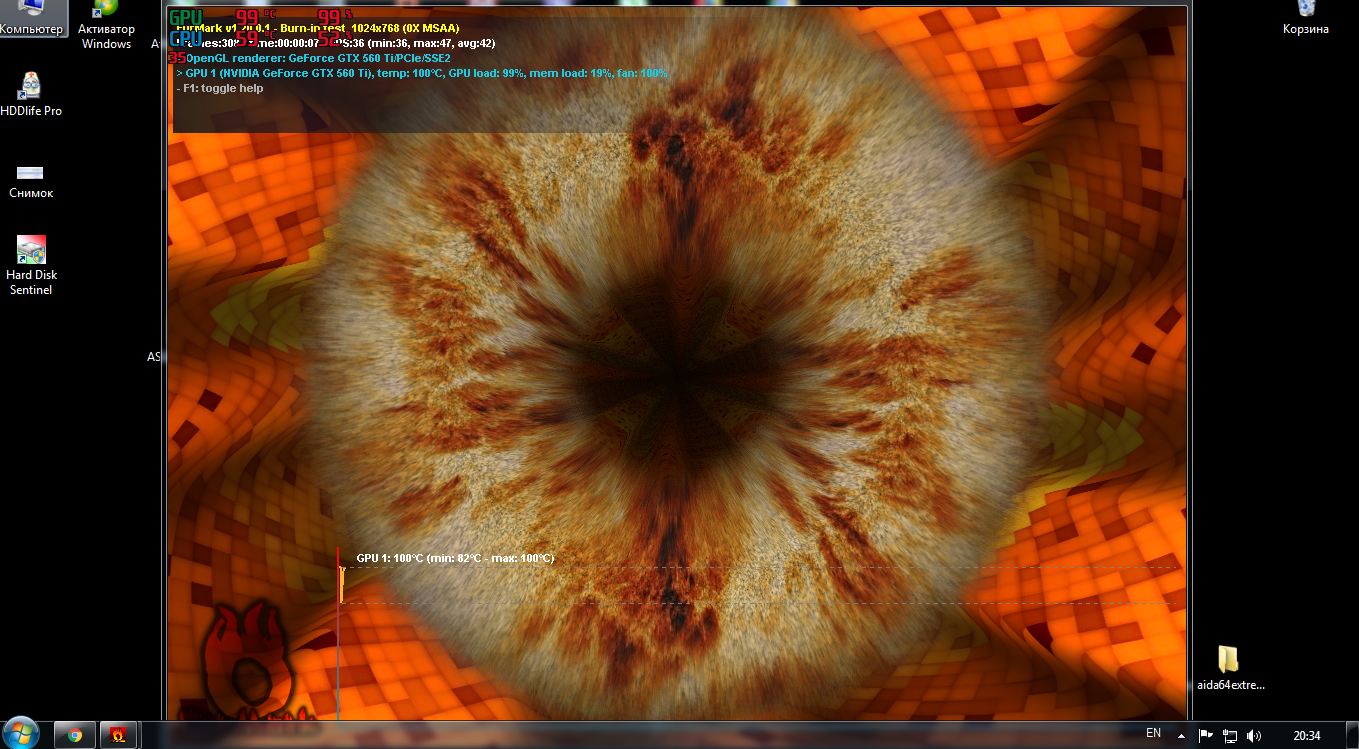The width and height of the screenshot is (1359, 749).
Task: Click the FurMark taskbar button
Action: pos(118,735)
